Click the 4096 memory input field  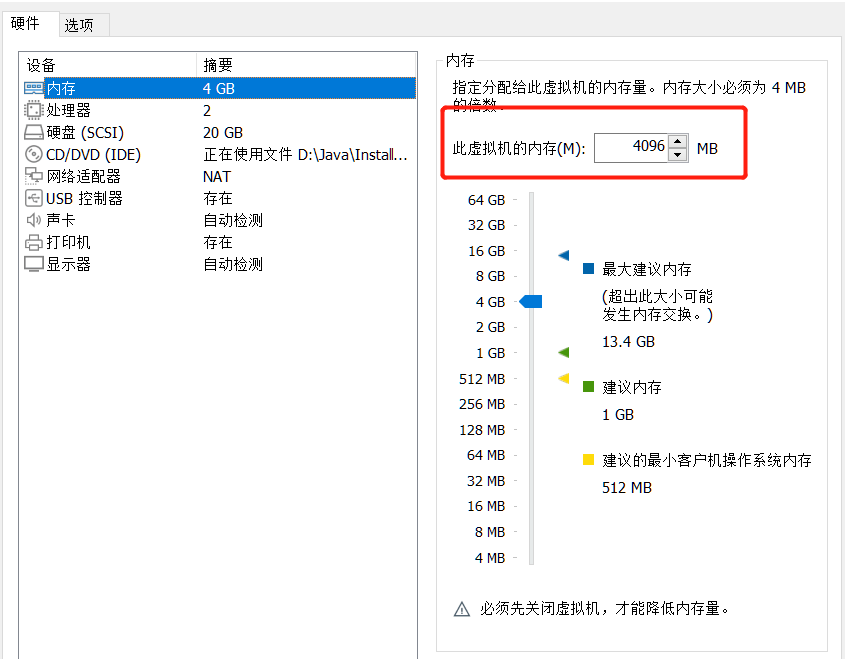click(631, 148)
